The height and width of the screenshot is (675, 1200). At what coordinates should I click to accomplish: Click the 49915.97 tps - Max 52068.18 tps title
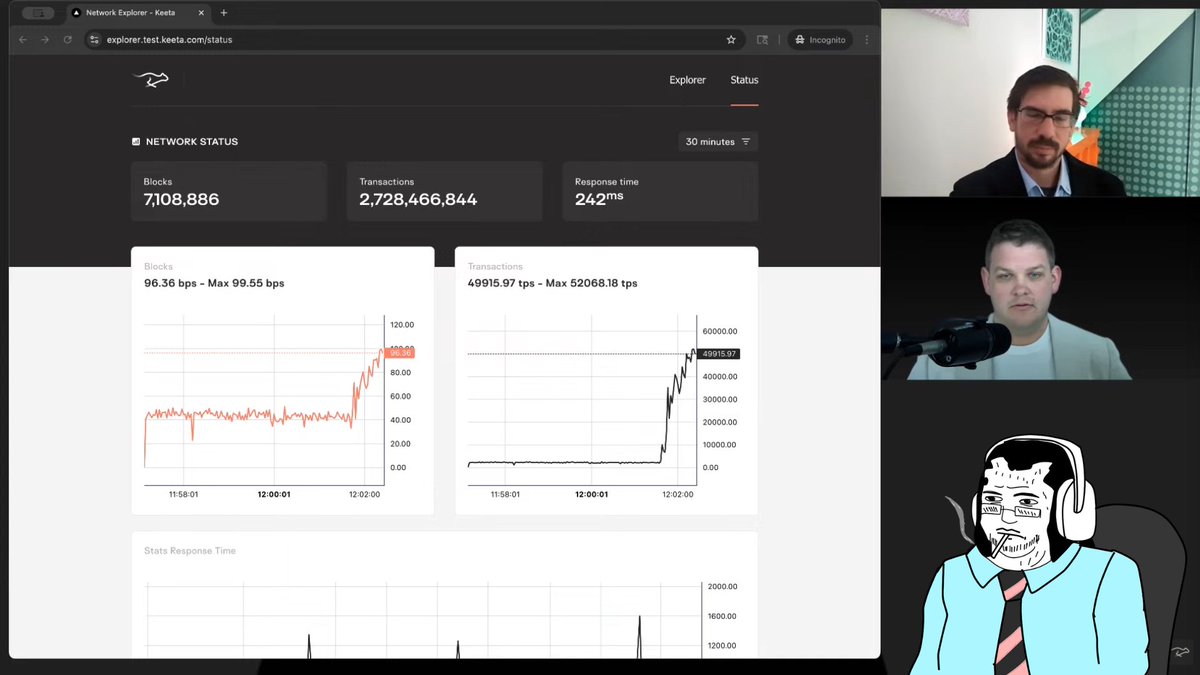pyautogui.click(x=552, y=283)
